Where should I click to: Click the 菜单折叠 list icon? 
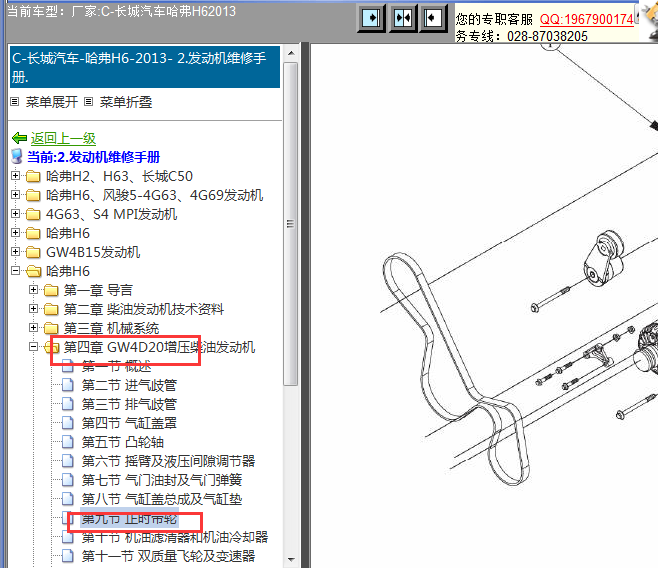coord(88,102)
